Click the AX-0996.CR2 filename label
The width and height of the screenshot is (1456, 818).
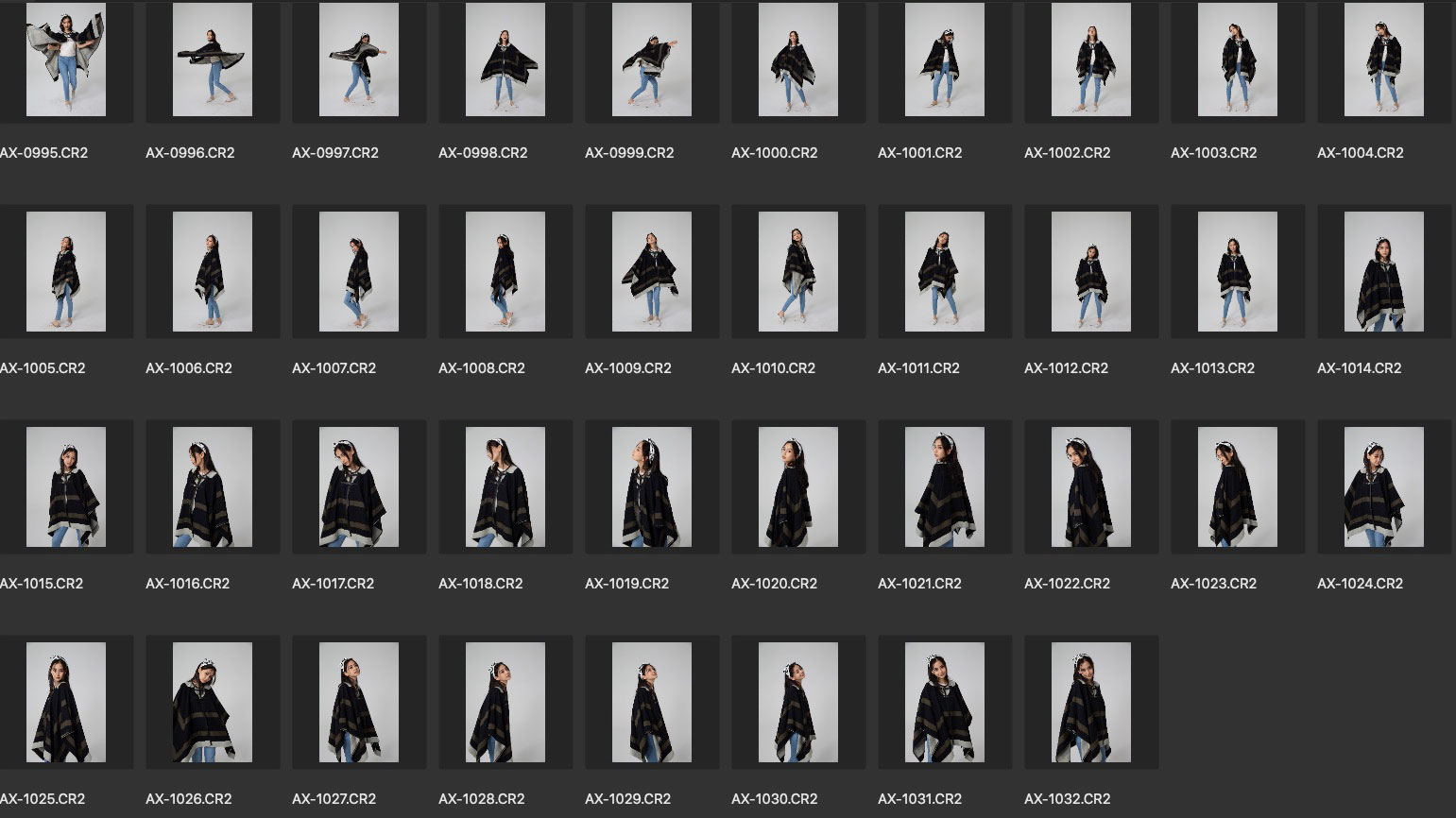click(190, 153)
